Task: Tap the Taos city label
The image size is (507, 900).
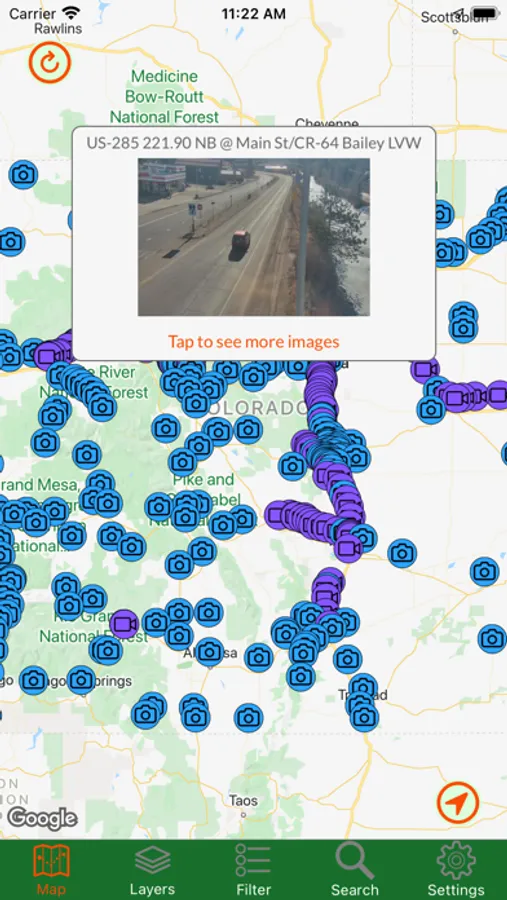Action: pyautogui.click(x=243, y=800)
